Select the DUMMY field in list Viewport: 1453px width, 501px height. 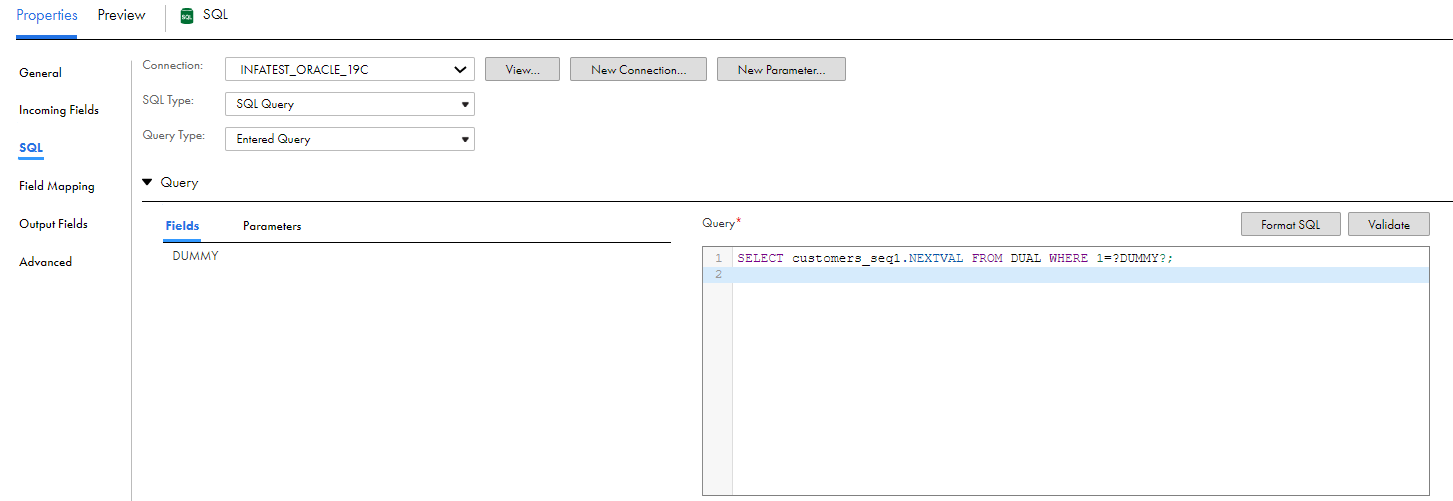coord(195,256)
